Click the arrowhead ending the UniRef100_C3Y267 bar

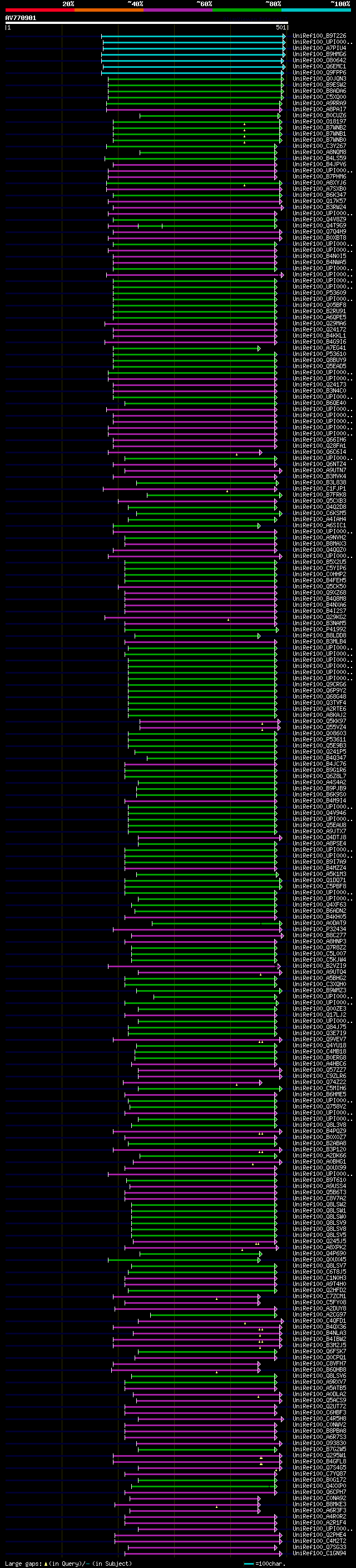click(276, 146)
